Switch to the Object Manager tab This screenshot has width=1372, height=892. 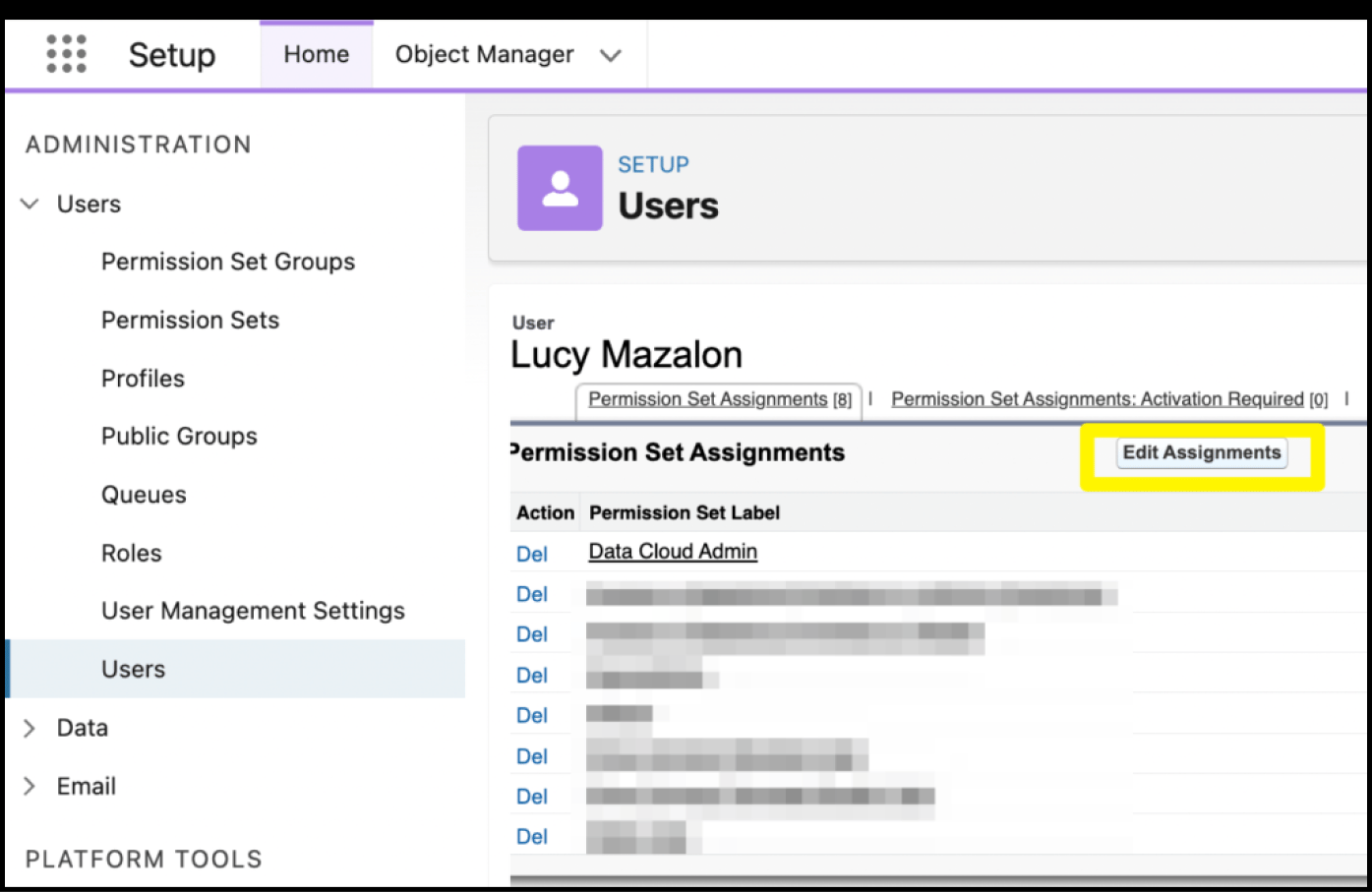click(484, 54)
